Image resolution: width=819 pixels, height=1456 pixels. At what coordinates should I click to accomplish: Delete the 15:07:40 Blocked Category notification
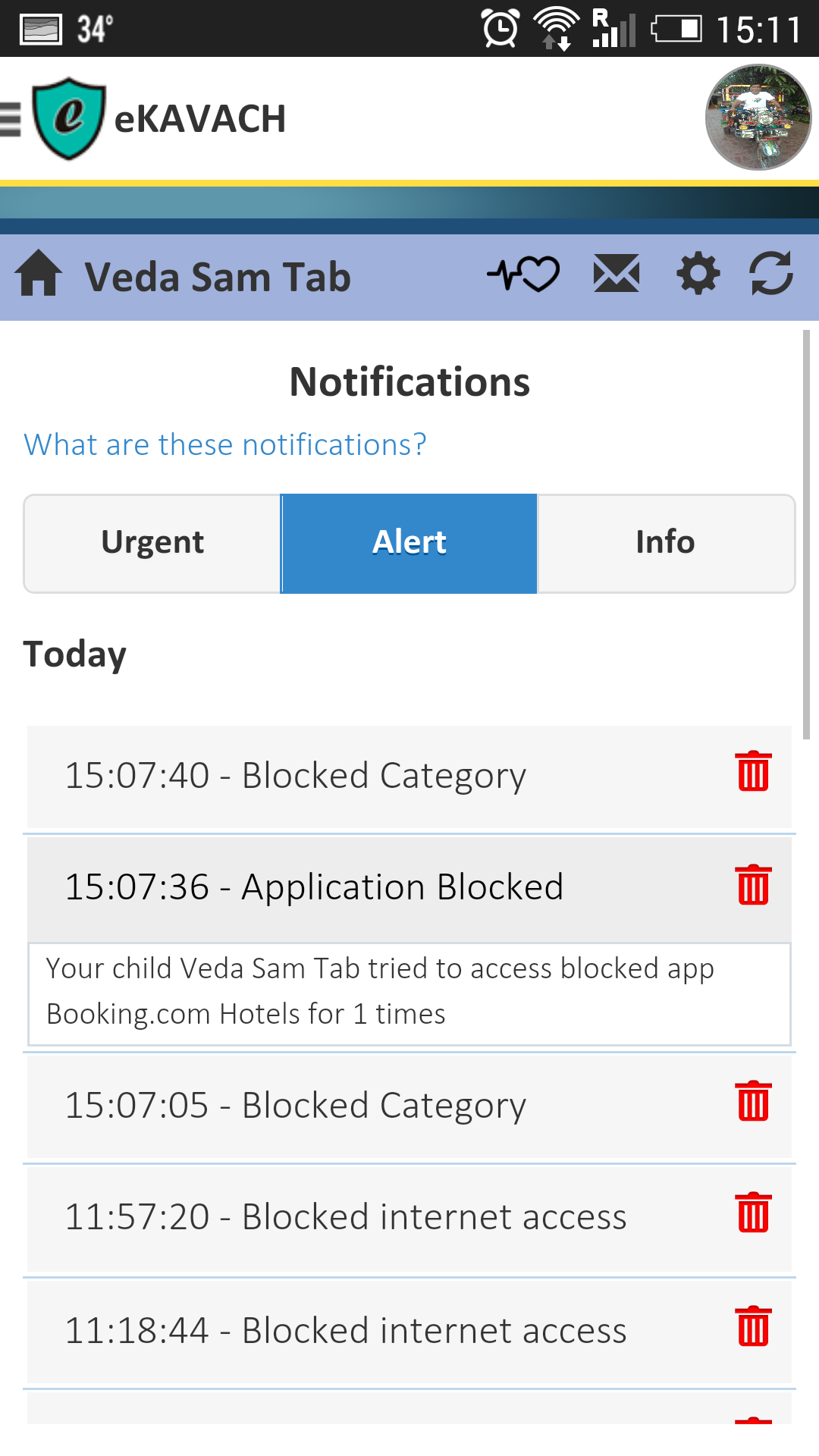tap(753, 772)
